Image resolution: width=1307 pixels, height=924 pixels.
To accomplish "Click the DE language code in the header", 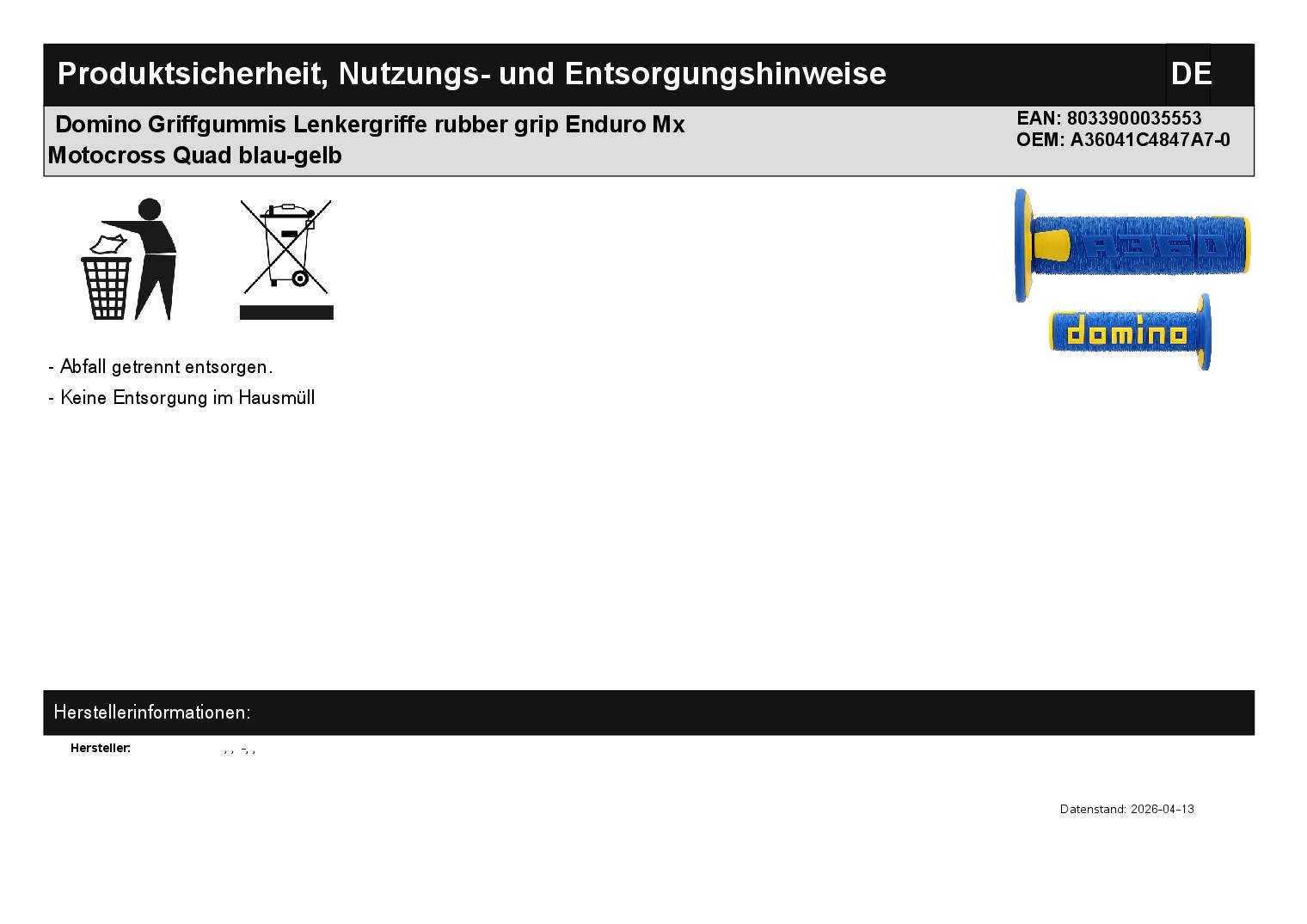I will 1190,74.
